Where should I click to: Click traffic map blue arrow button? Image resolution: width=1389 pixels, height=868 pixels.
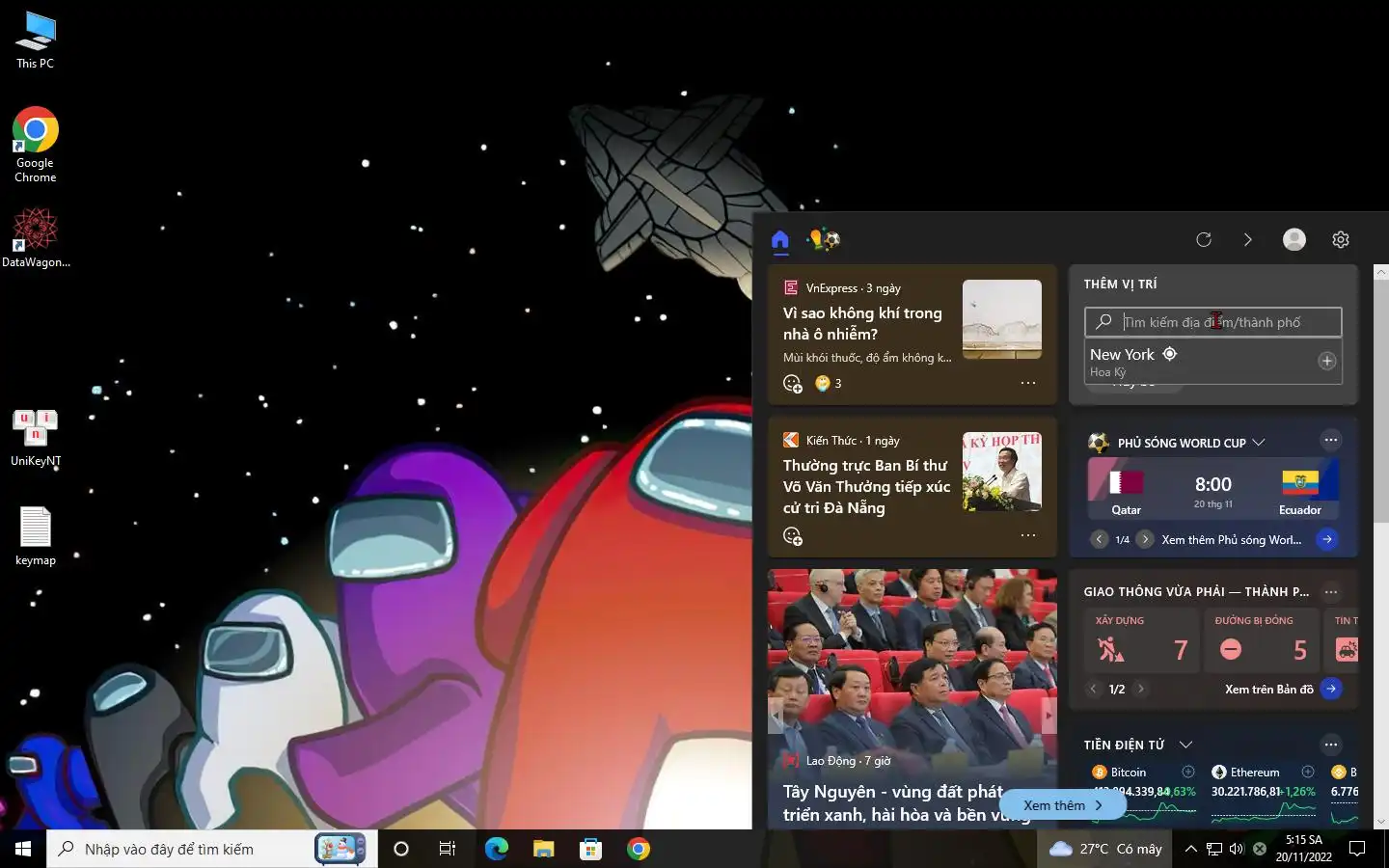click(x=1331, y=689)
